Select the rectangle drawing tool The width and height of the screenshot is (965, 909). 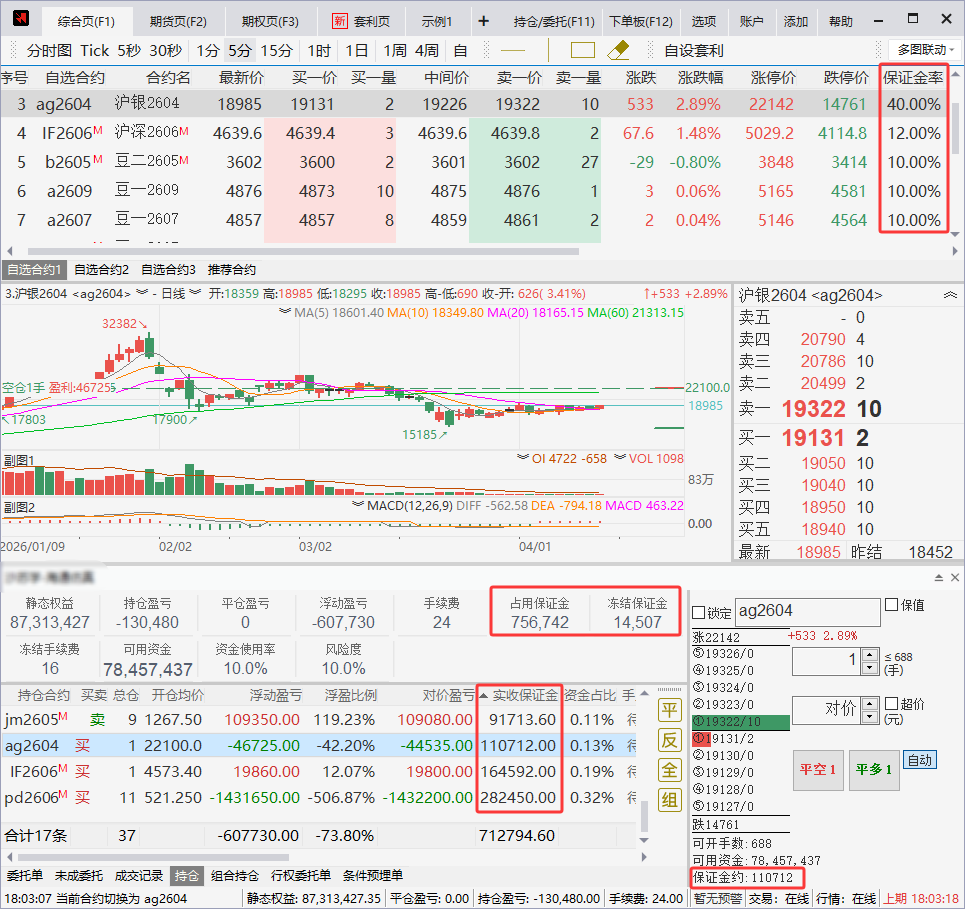pyautogui.click(x=583, y=50)
